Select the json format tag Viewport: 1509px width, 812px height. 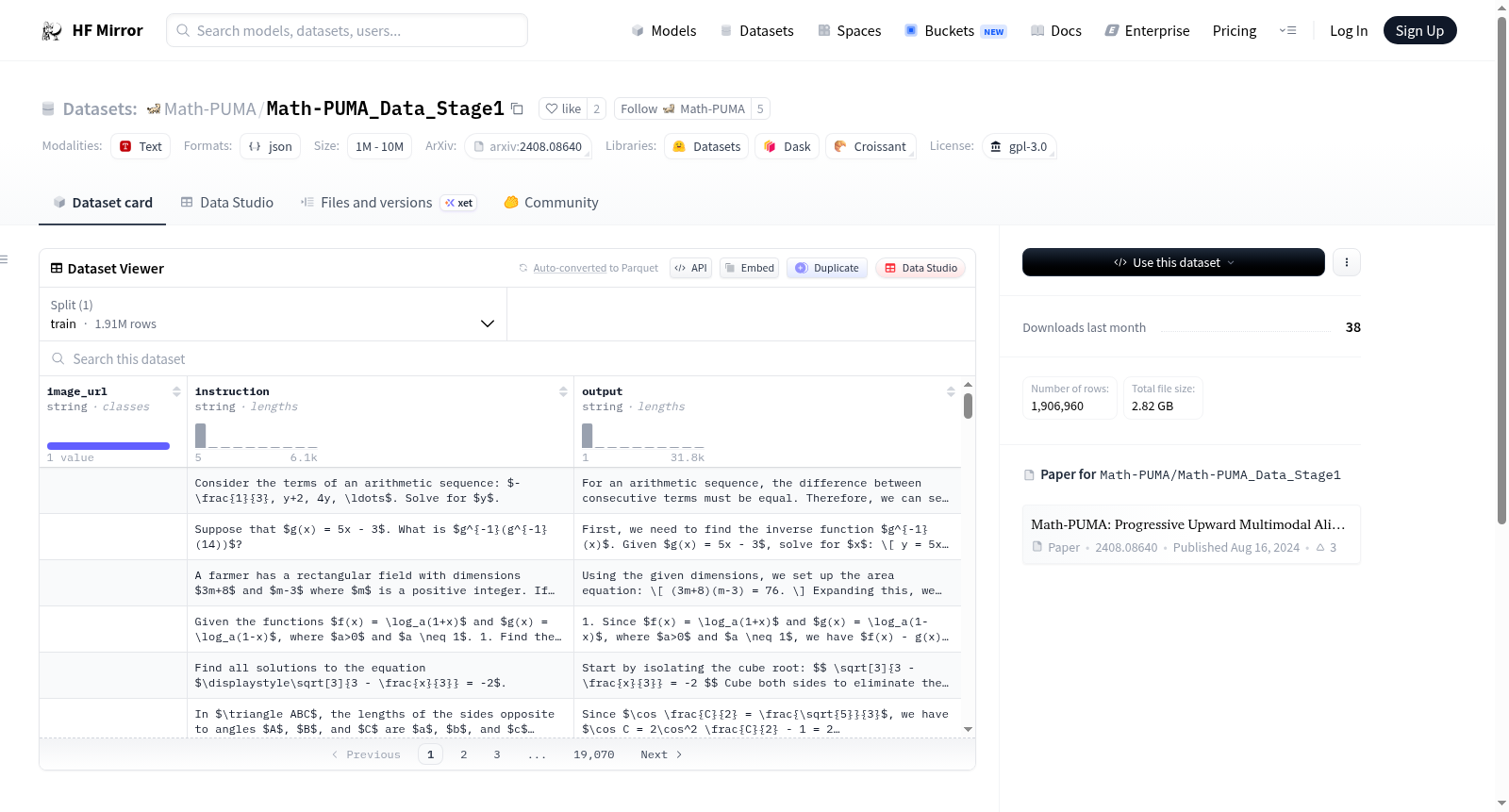271,146
